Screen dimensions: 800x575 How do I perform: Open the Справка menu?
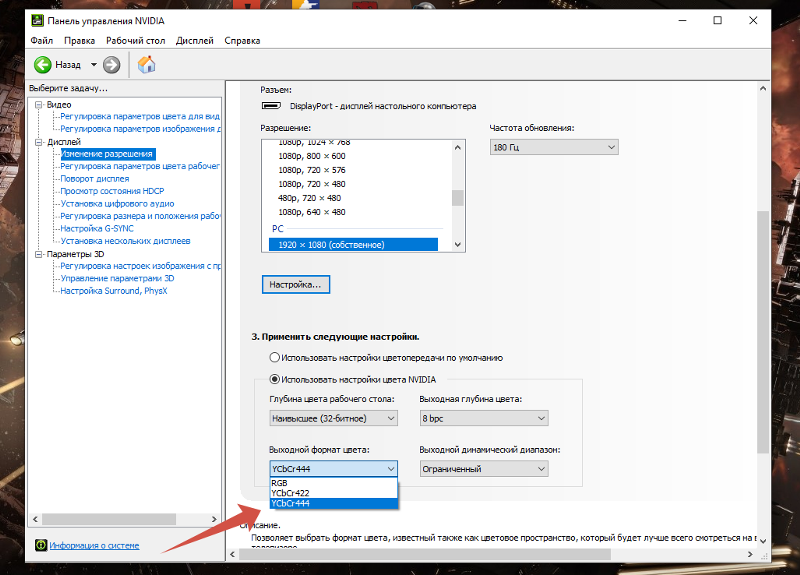pyautogui.click(x=242, y=41)
